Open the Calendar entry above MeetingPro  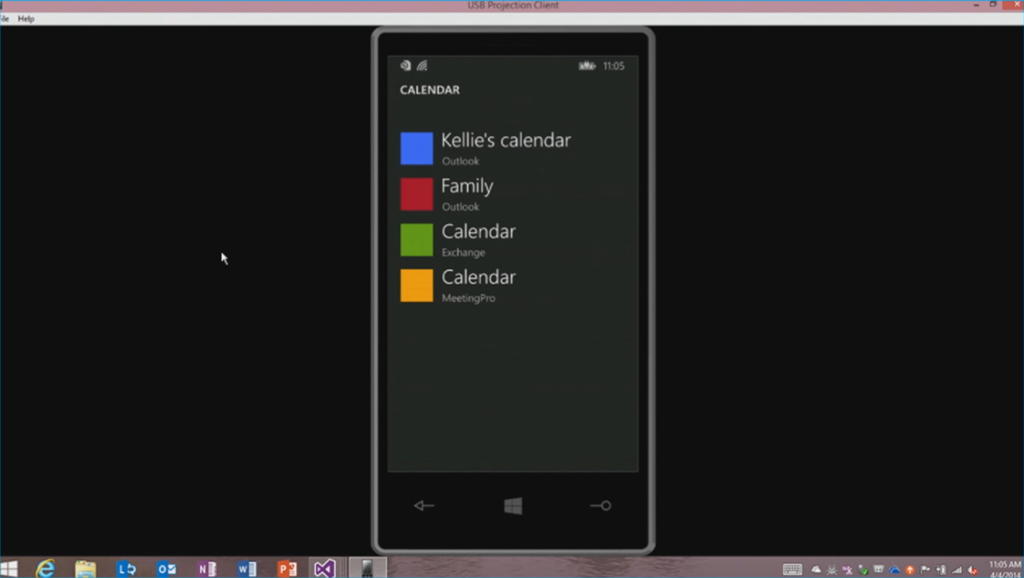coord(479,277)
